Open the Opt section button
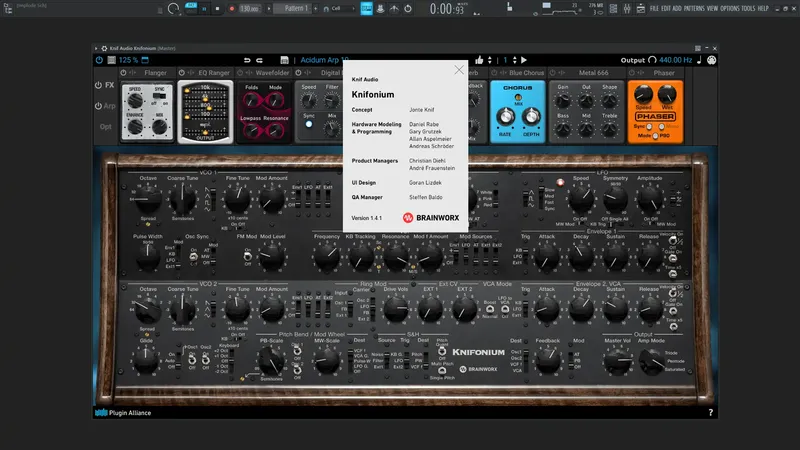800x450 pixels. [105, 127]
